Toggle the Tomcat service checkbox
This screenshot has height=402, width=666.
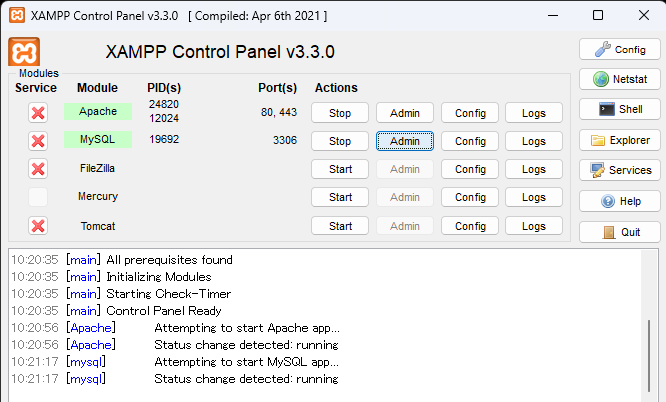click(x=38, y=226)
